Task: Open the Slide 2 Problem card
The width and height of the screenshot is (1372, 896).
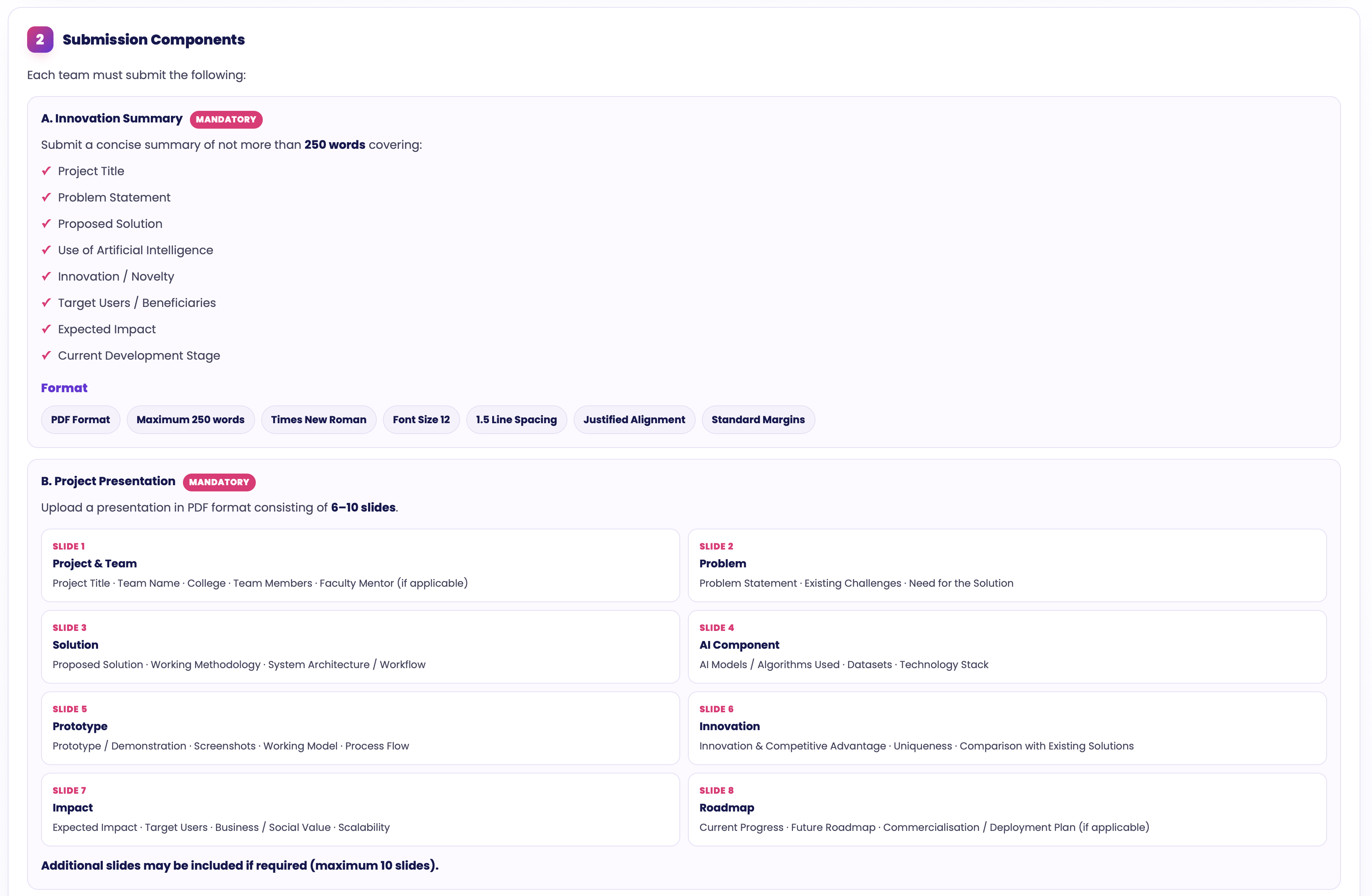Action: pyautogui.click(x=1007, y=565)
